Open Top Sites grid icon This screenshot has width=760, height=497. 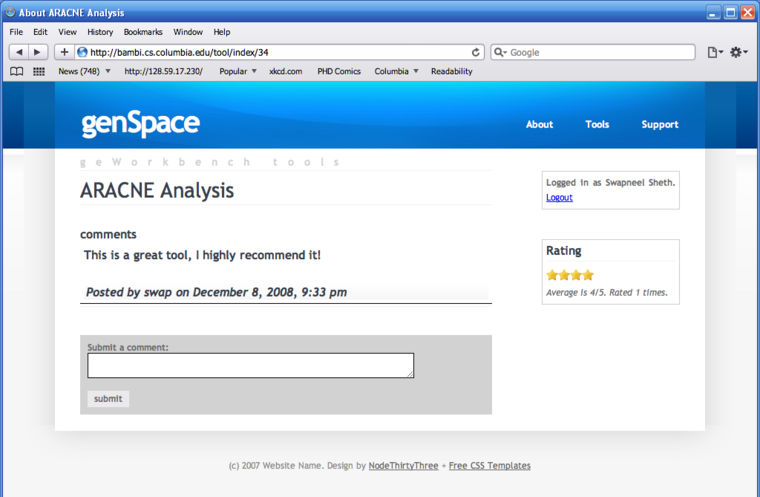tap(39, 72)
